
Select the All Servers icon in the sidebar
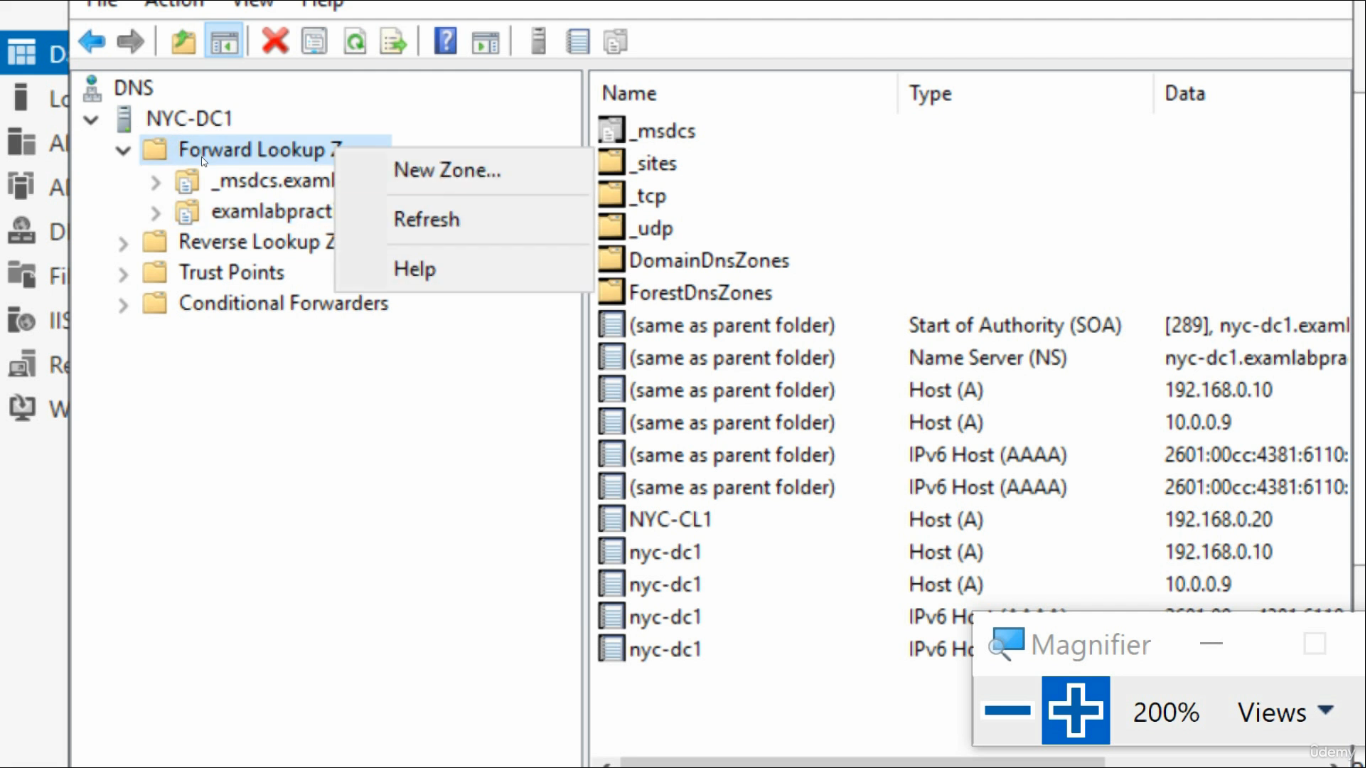pos(22,142)
